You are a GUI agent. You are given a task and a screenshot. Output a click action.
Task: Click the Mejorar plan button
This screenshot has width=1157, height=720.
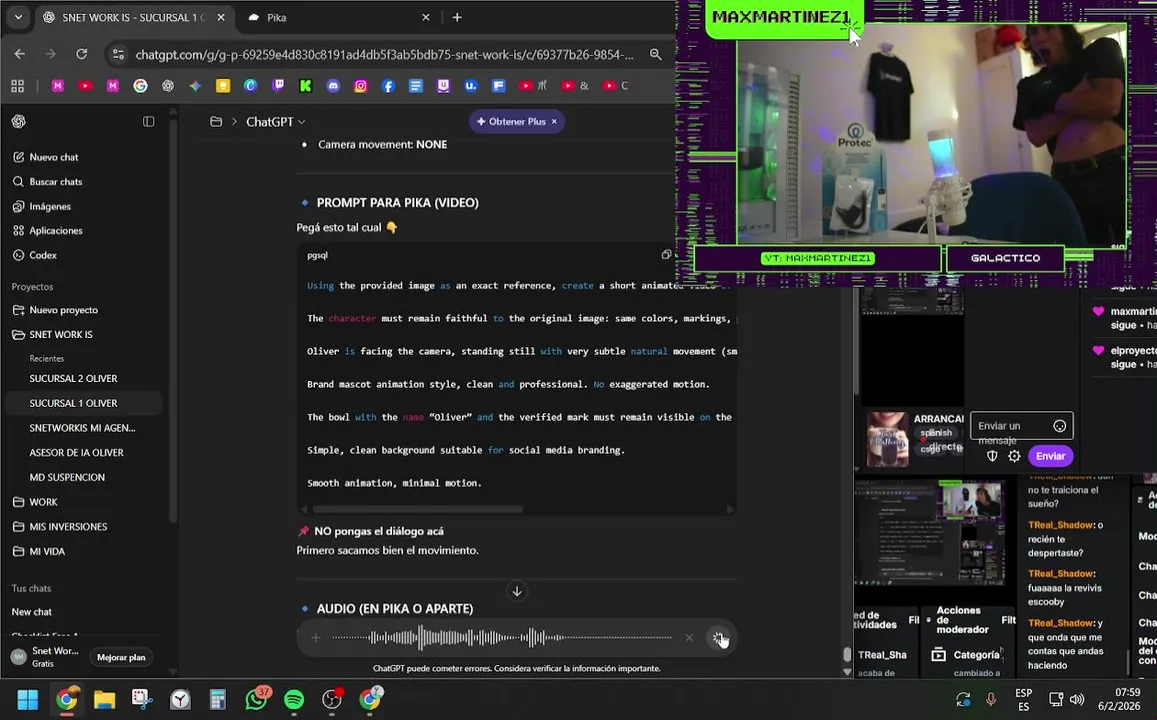[121, 657]
